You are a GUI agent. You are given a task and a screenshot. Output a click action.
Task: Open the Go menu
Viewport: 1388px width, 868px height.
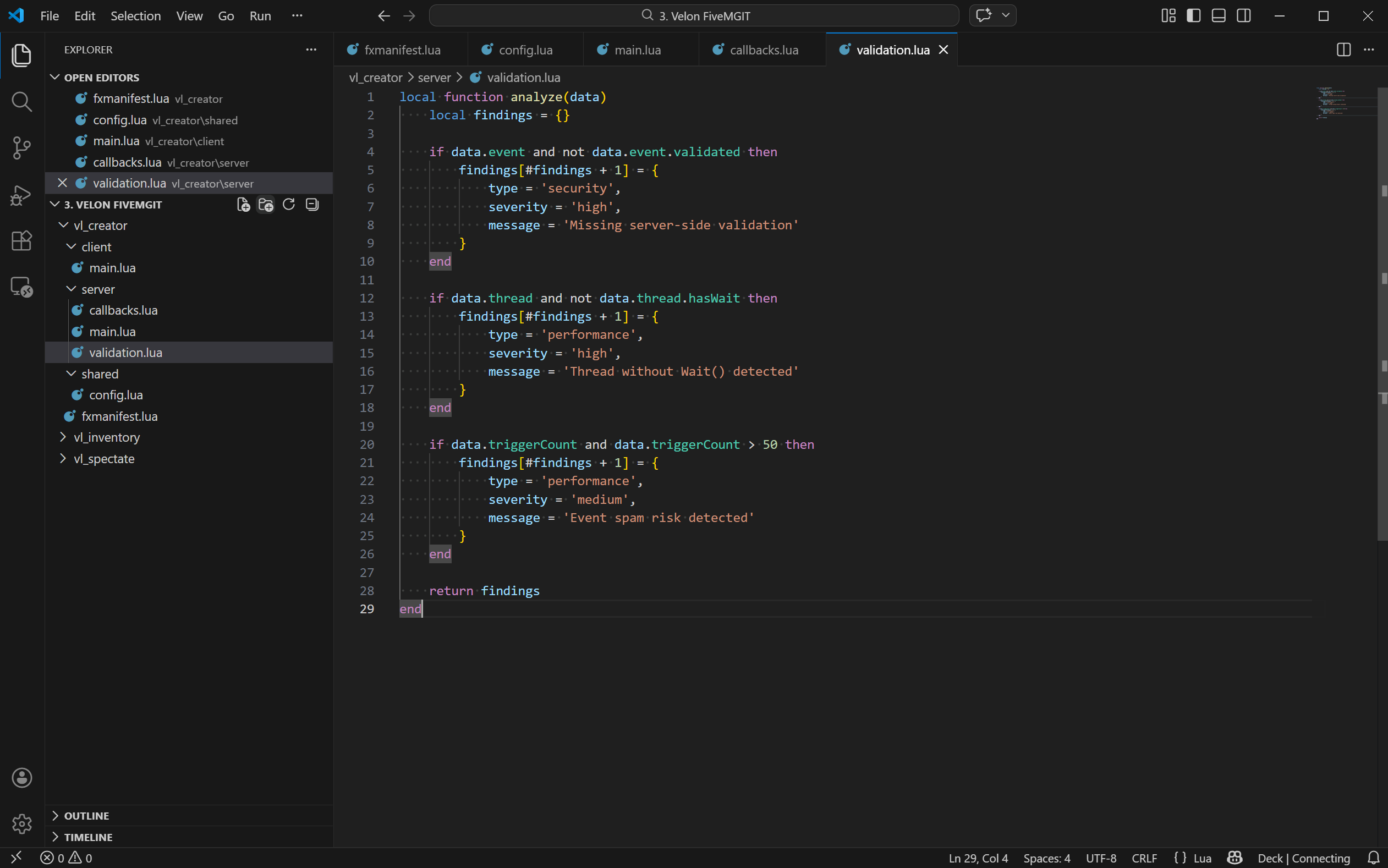pyautogui.click(x=226, y=16)
